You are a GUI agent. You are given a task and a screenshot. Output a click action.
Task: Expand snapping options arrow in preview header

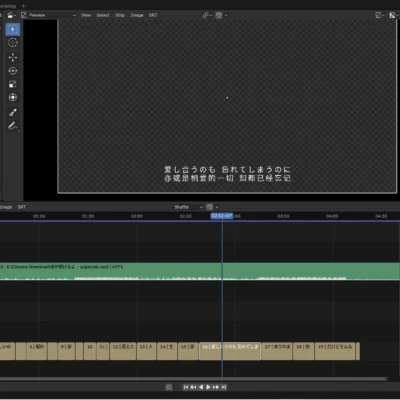click(x=226, y=15)
